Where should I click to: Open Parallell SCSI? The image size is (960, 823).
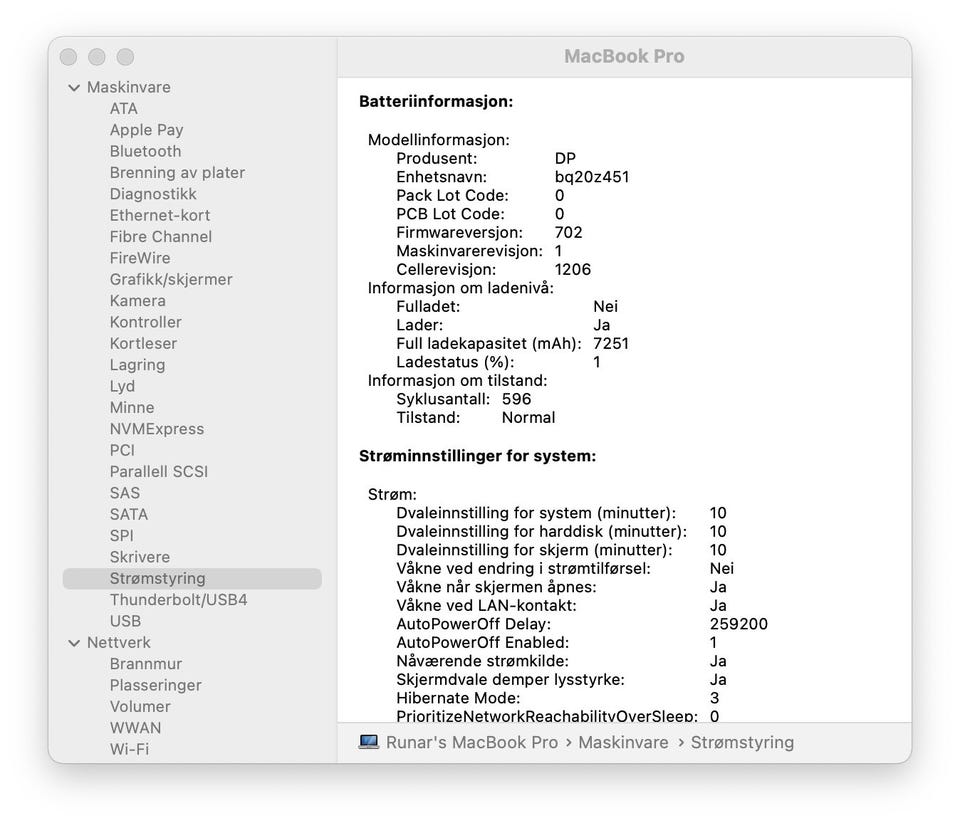[x=159, y=472]
